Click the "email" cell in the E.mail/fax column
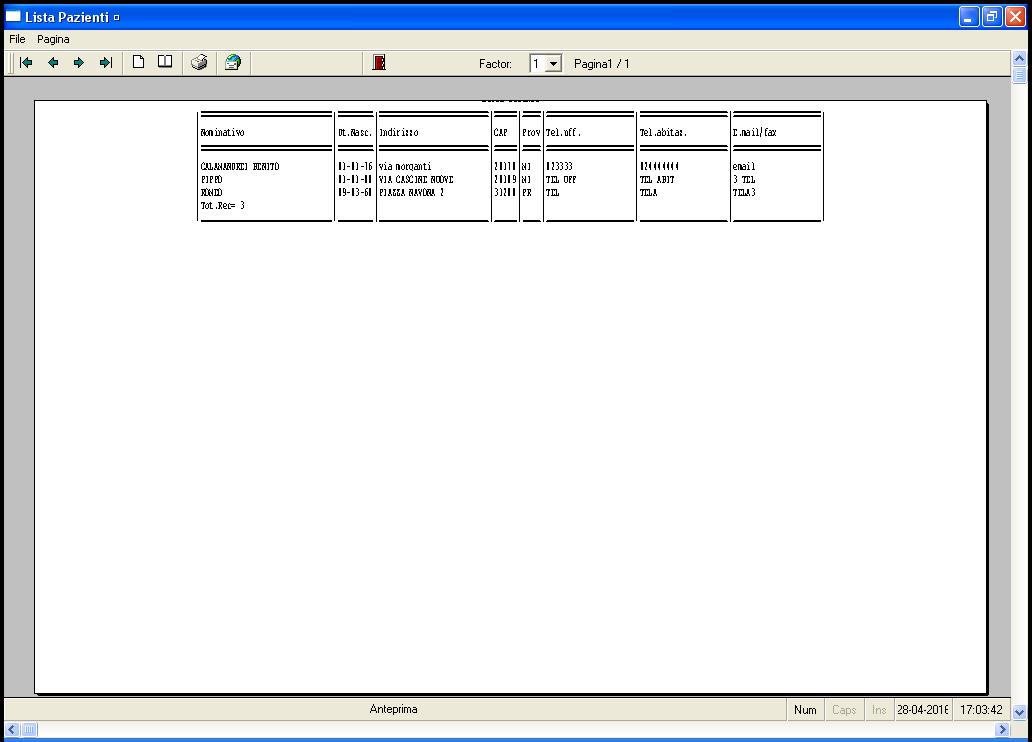Screen dimensions: 1032x742 (x=744, y=167)
